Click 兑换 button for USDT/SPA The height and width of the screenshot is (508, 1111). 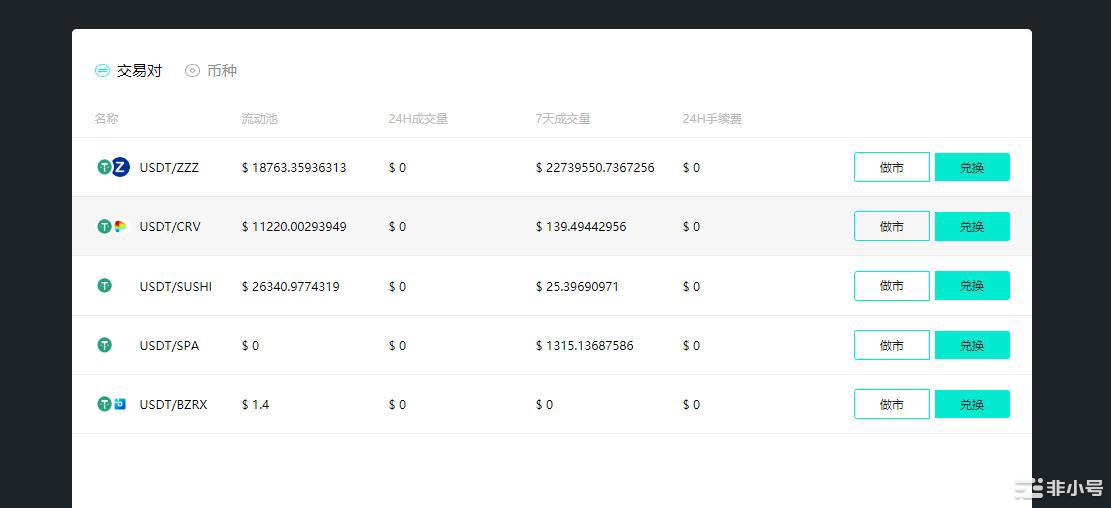pyautogui.click(x=972, y=345)
